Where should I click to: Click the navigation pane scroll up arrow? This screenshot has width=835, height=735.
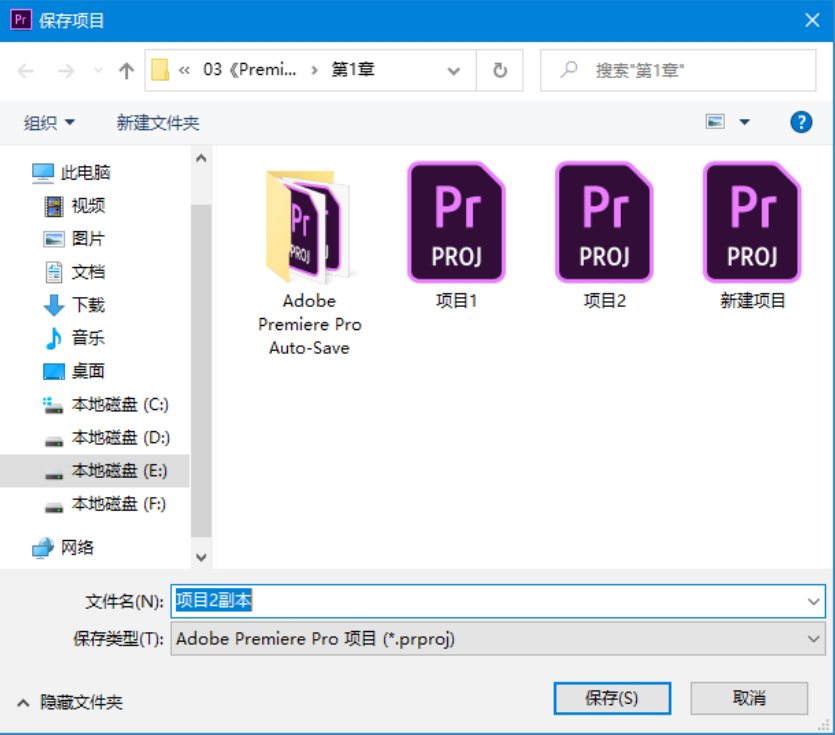[x=201, y=158]
